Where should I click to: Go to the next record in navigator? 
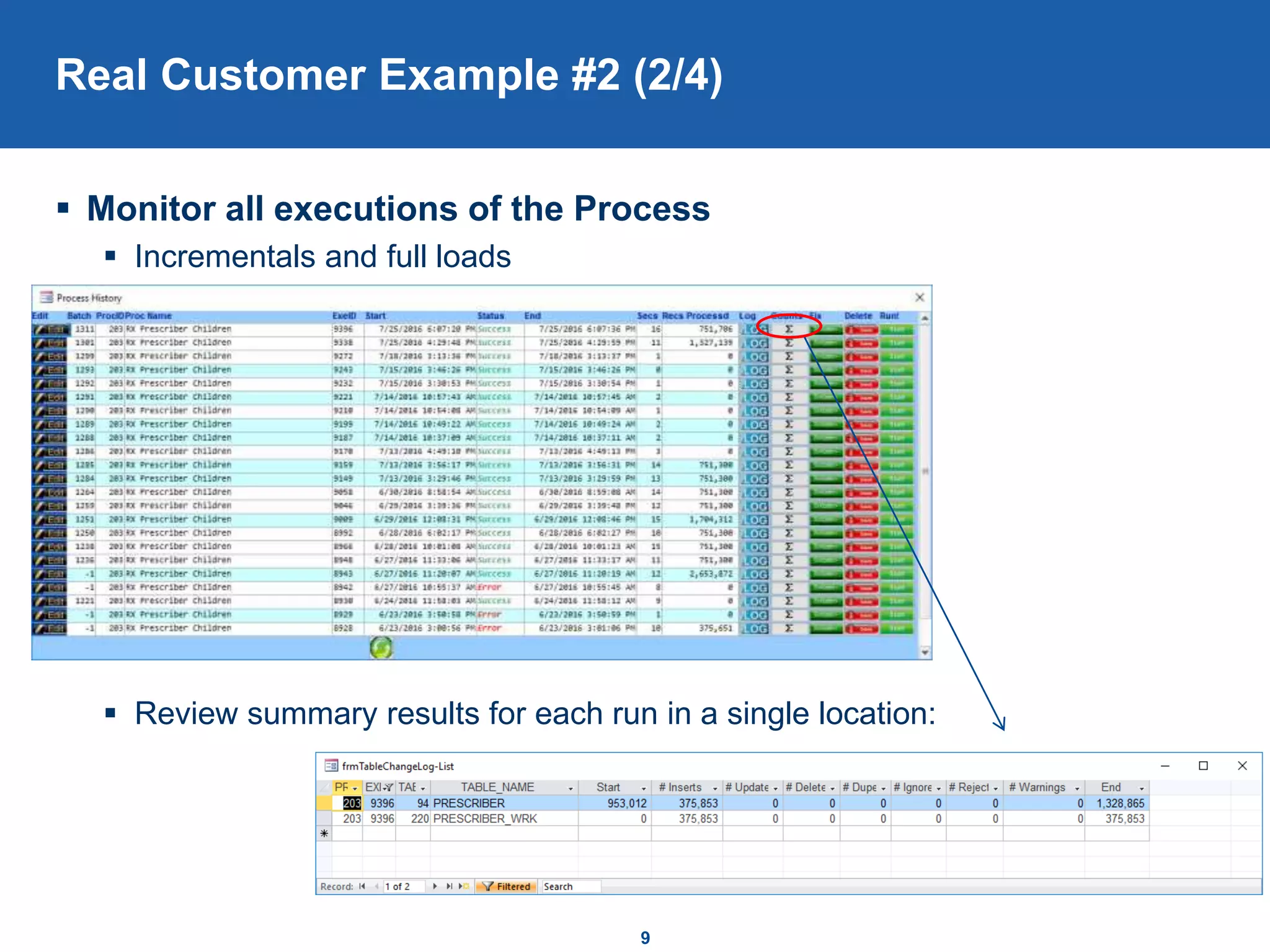pos(435,886)
